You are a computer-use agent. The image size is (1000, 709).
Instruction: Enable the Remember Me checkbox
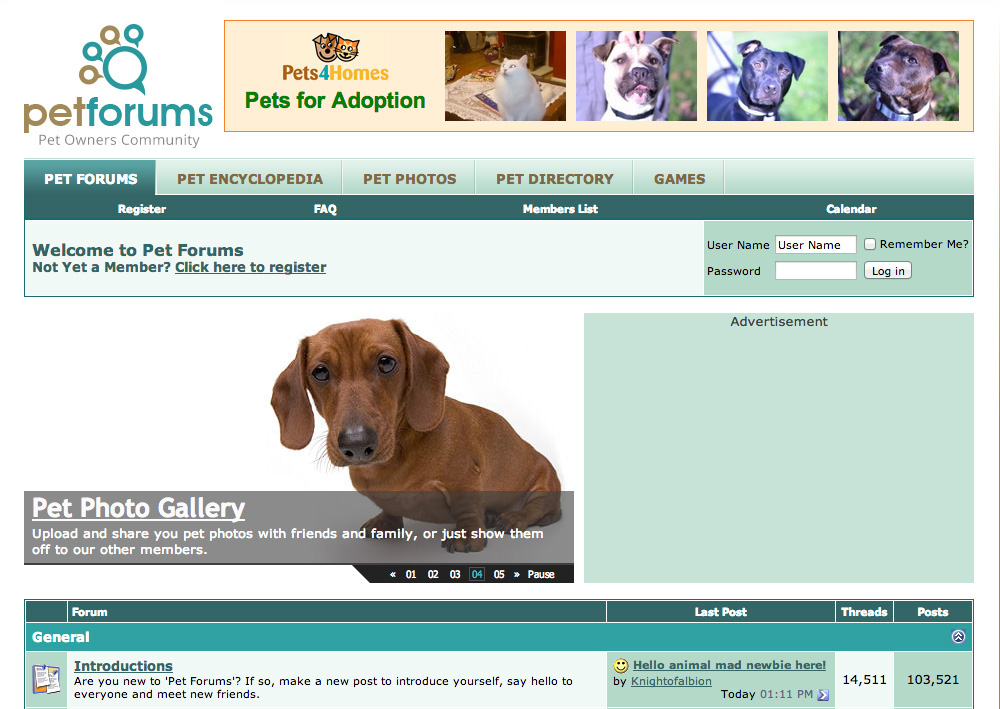coord(870,244)
